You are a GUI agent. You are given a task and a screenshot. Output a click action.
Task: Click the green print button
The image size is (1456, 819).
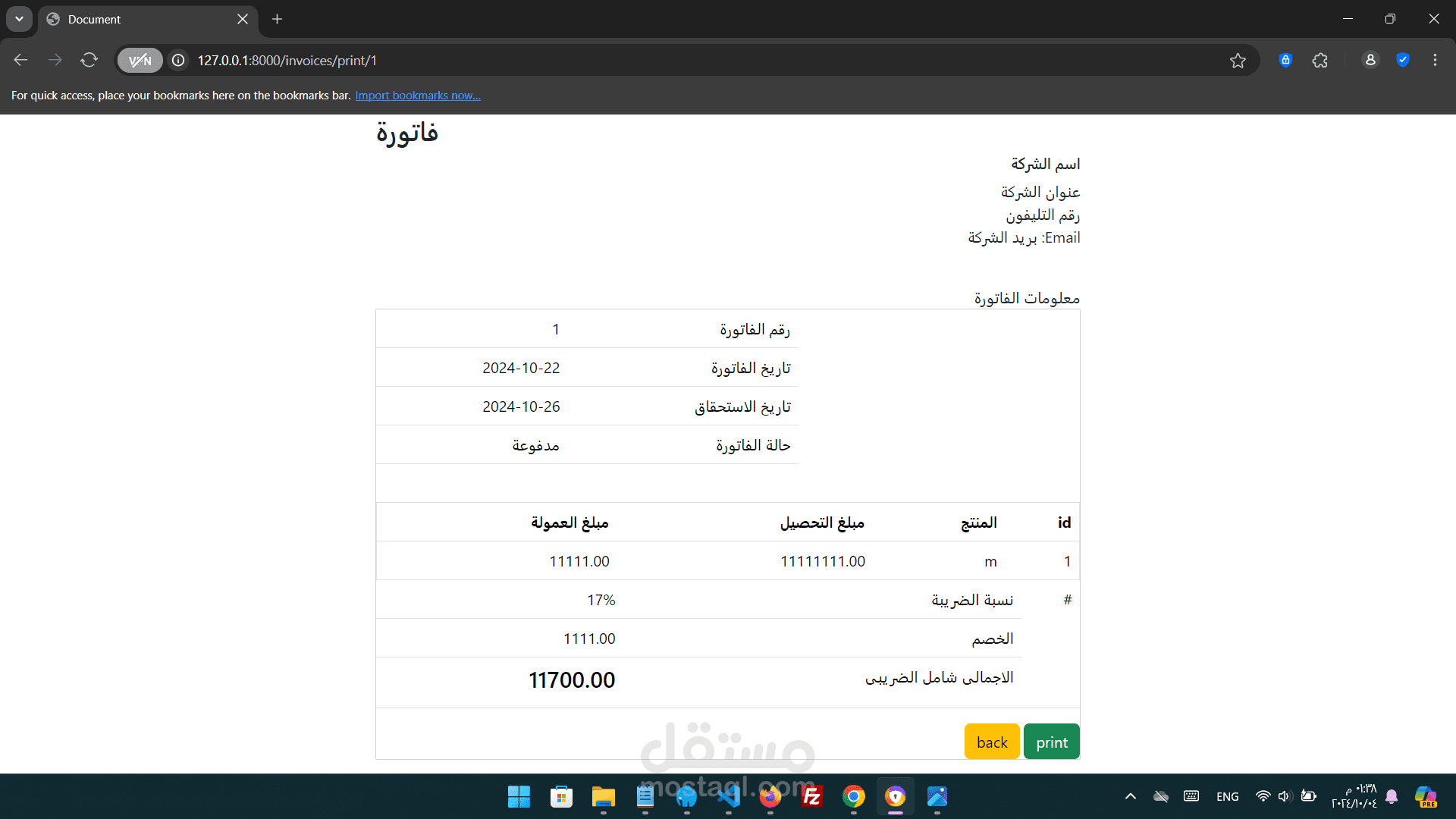tap(1051, 742)
